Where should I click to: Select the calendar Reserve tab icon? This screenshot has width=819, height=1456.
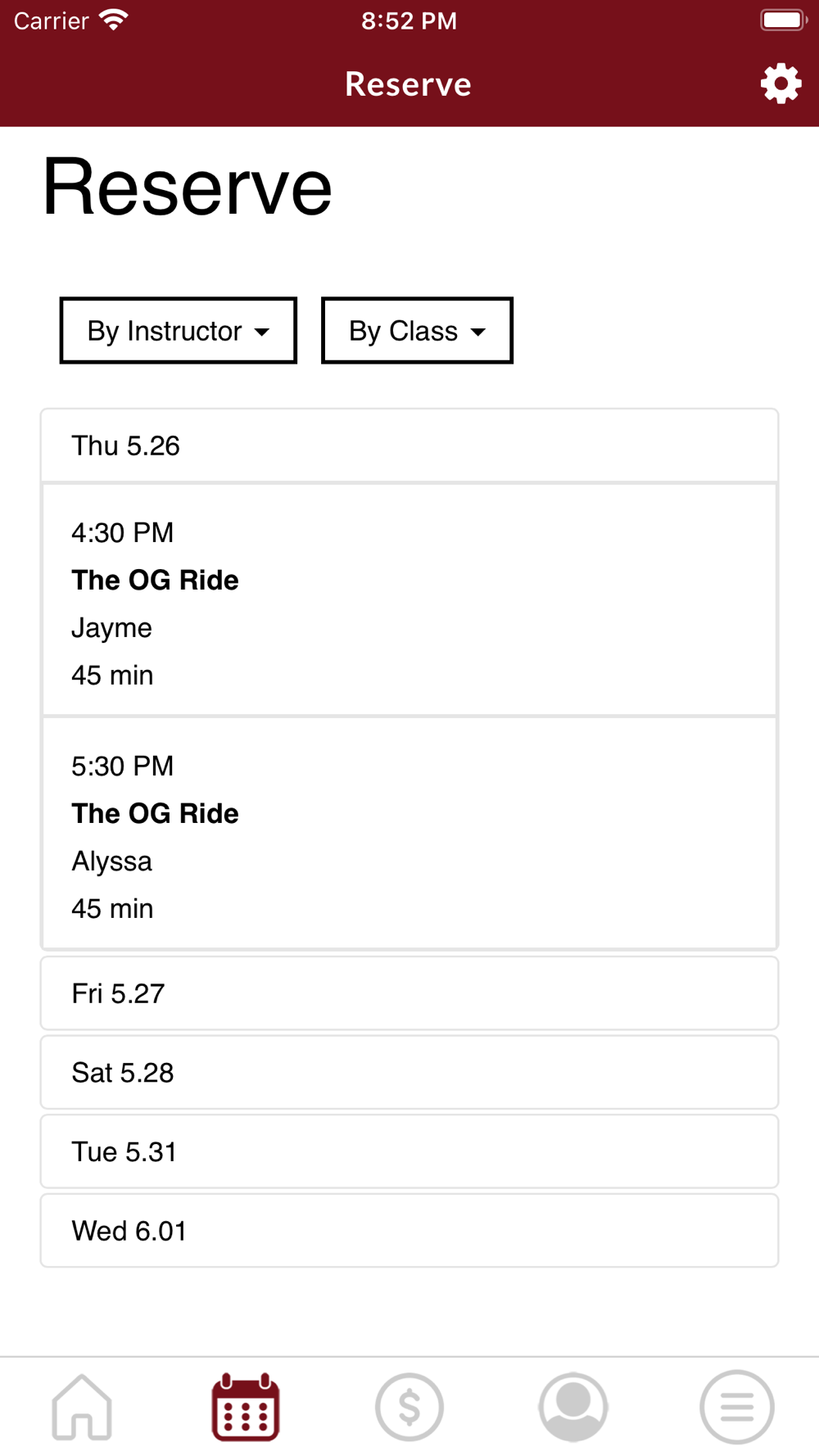(x=246, y=1407)
